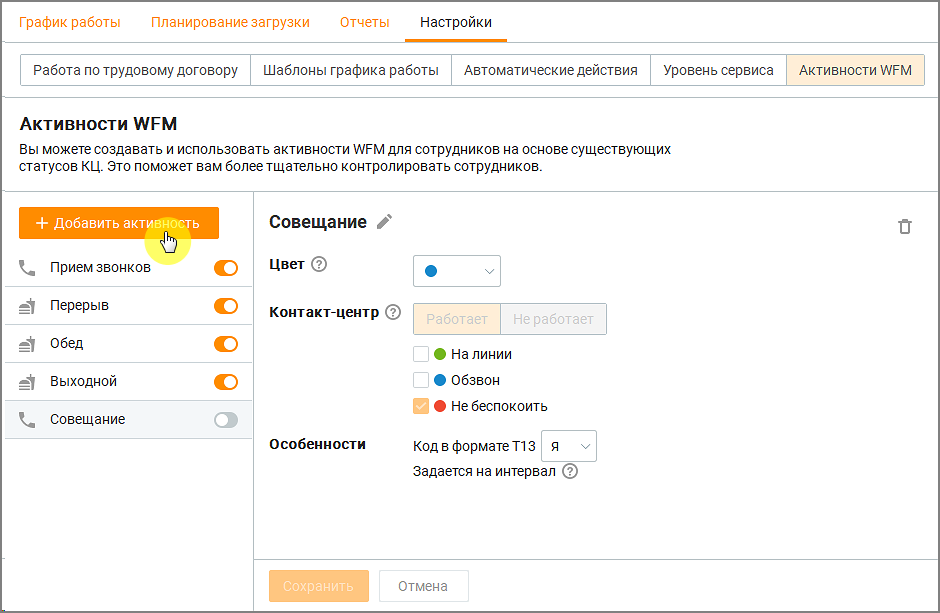Click phone icon of Совещание row
940x613 pixels.
click(27, 419)
